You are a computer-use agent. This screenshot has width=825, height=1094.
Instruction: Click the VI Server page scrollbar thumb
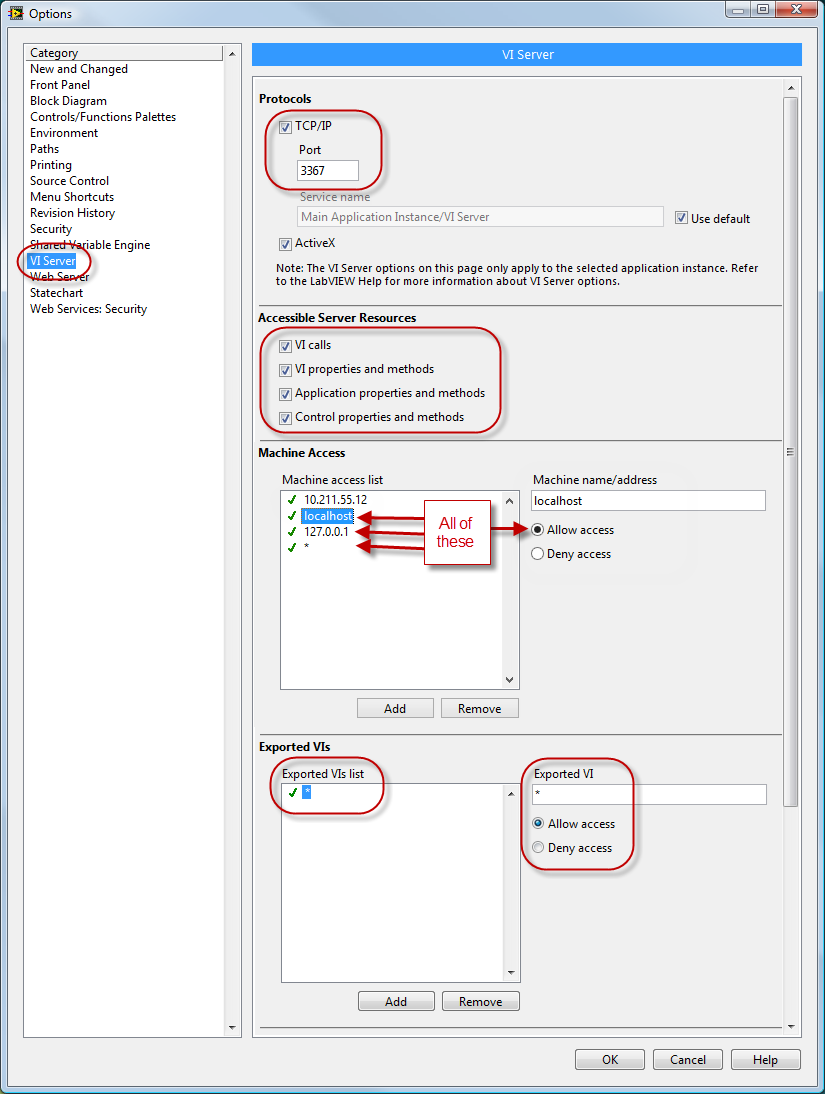[x=790, y=452]
